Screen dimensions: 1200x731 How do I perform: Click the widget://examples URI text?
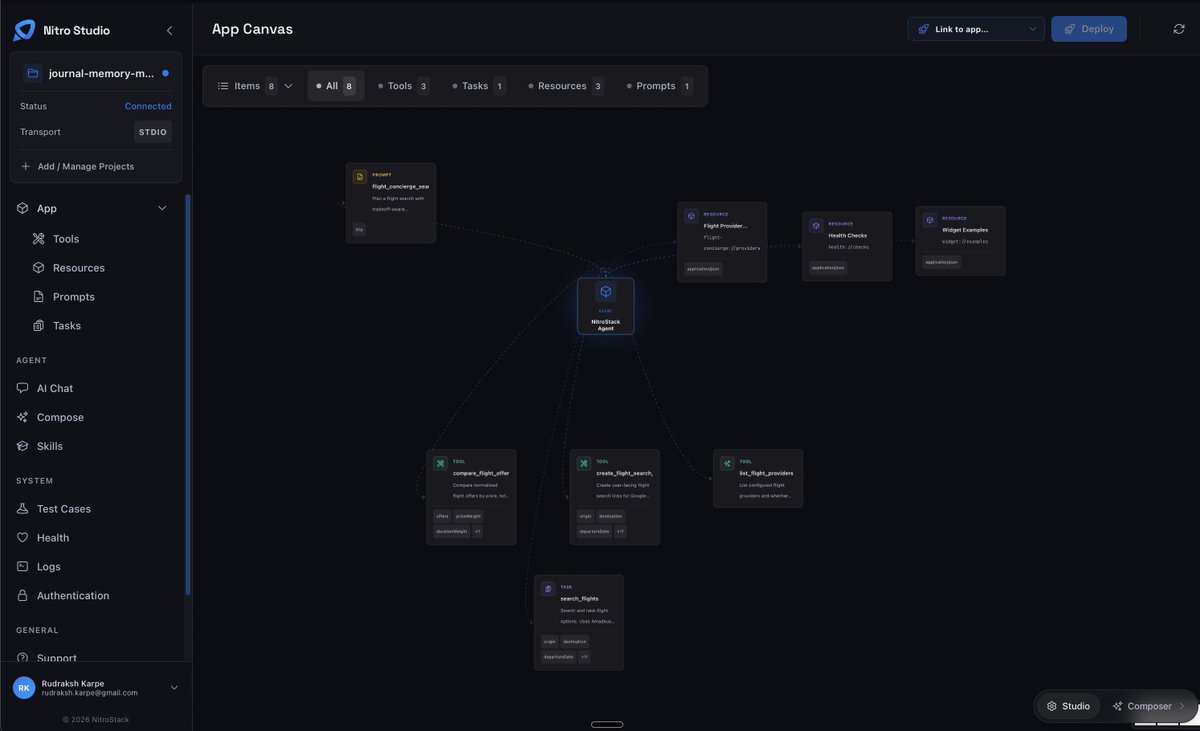965,241
